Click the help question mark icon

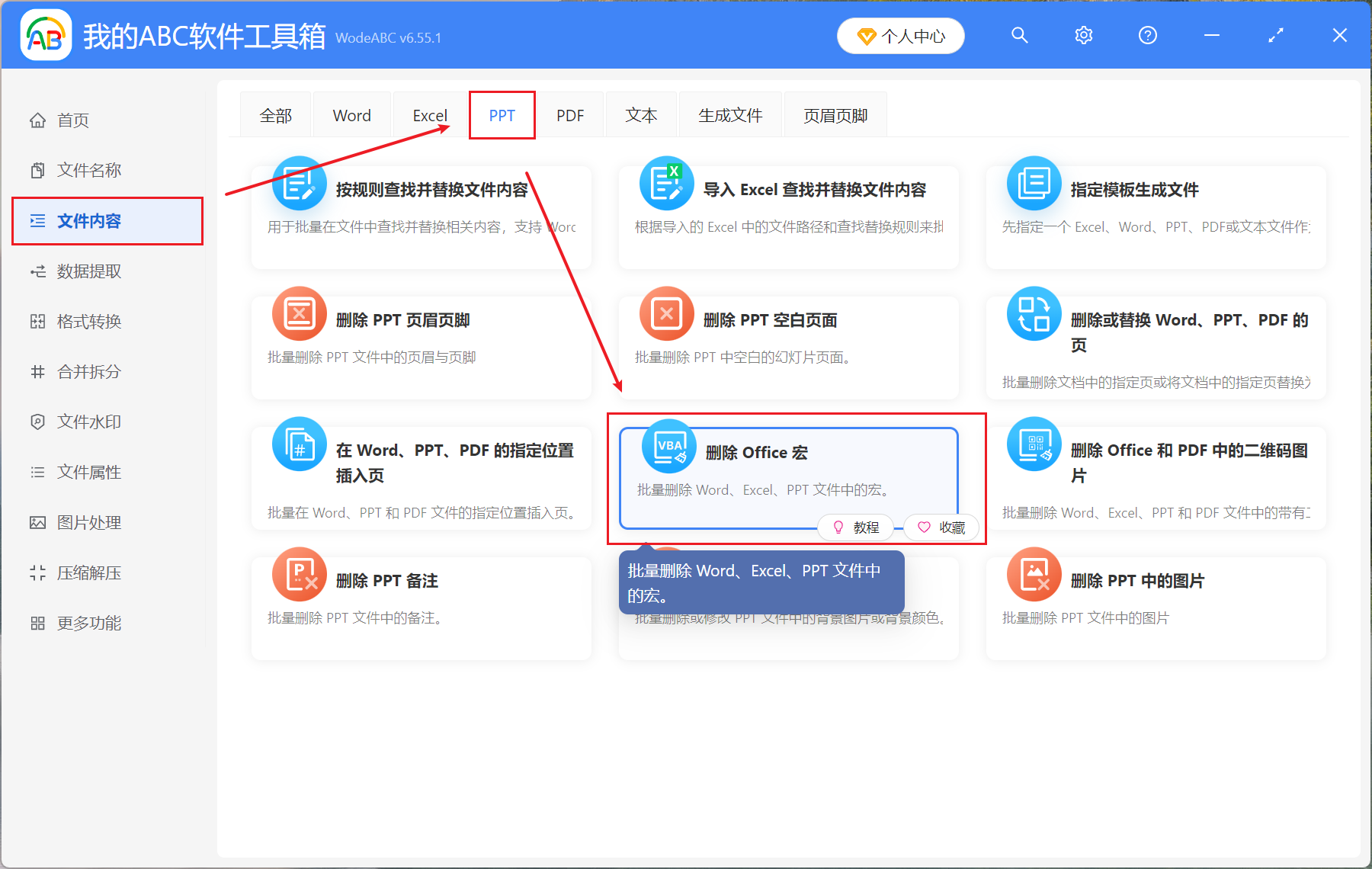[x=1147, y=35]
